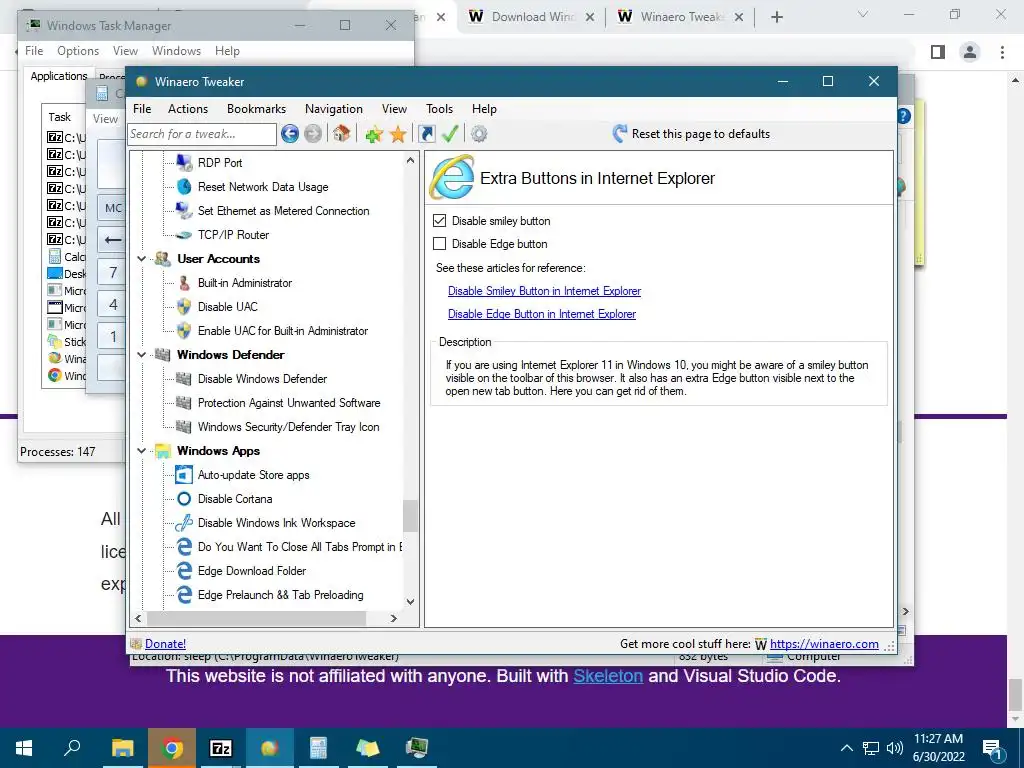This screenshot has width=1024, height=768.
Task: Click Reset this page to defaults text
Action: pyautogui.click(x=701, y=134)
